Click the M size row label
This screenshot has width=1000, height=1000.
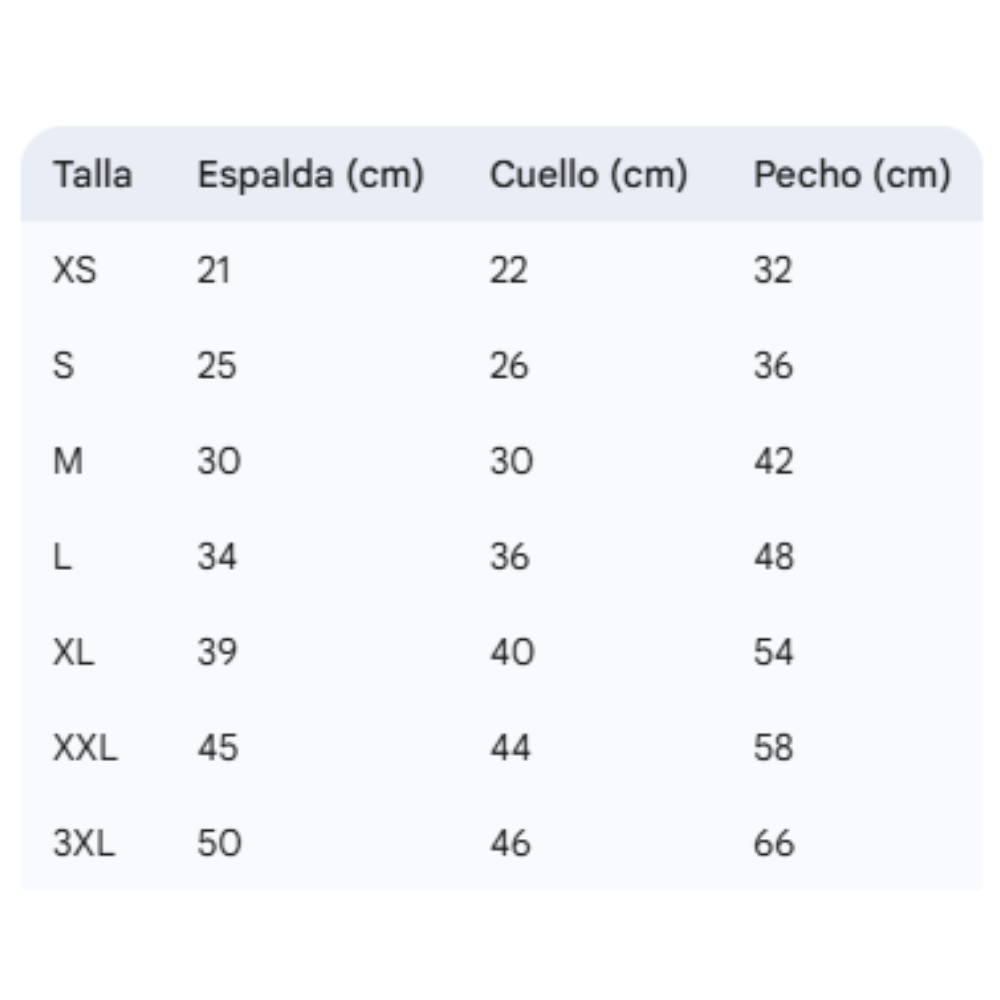68,460
